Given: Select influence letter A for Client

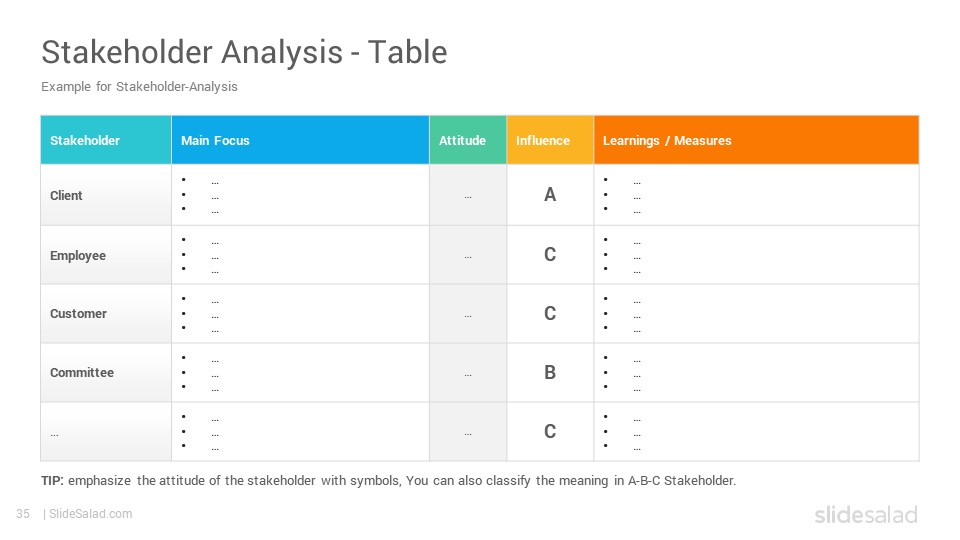Looking at the screenshot, I should (x=550, y=195).
